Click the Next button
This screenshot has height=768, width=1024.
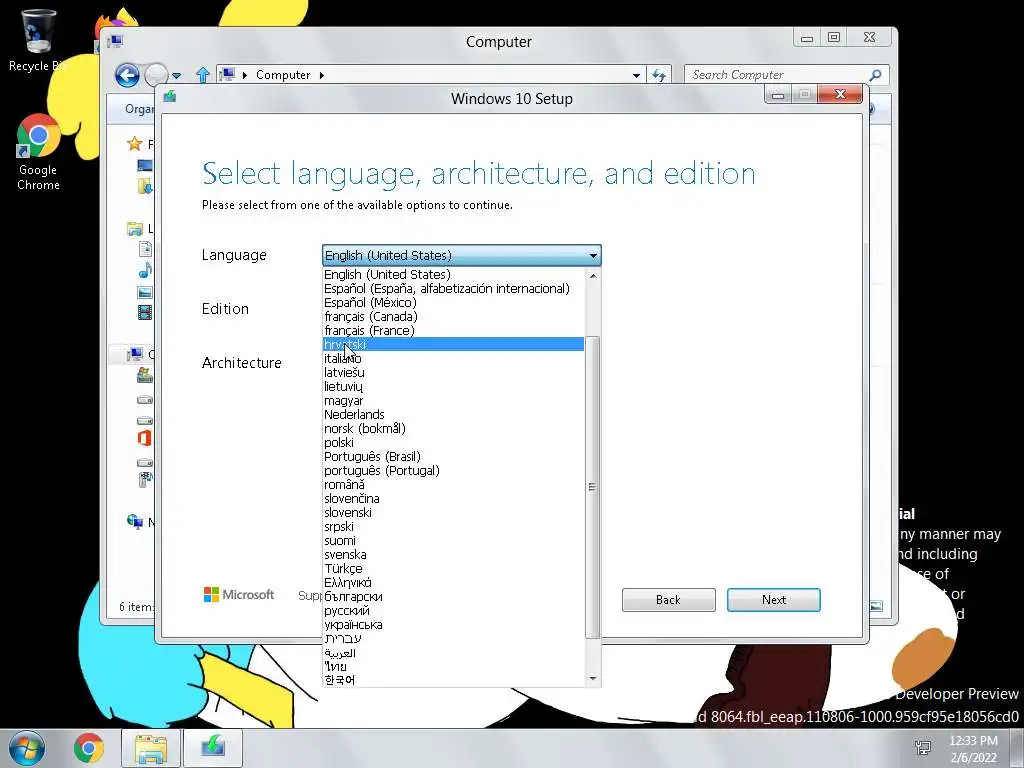[773, 600]
